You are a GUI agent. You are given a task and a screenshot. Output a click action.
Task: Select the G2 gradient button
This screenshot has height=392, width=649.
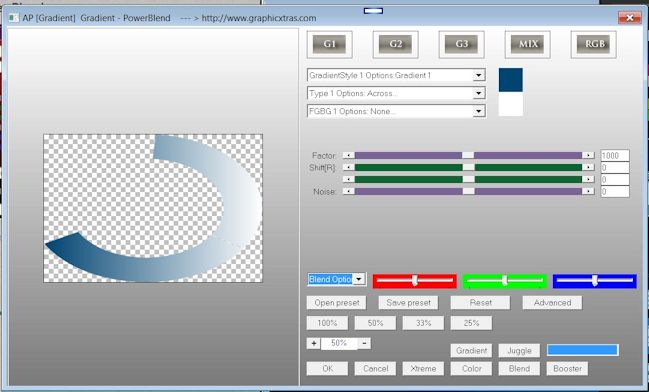pyautogui.click(x=395, y=44)
